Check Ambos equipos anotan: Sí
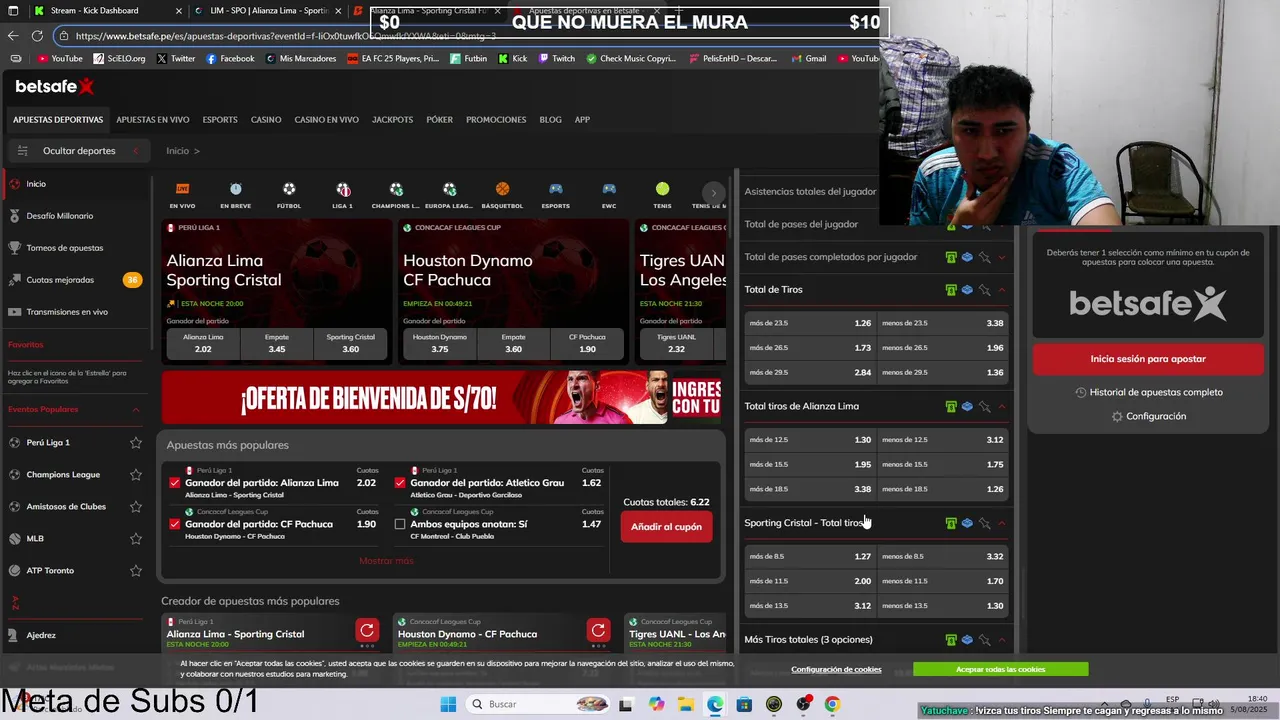The image size is (1280, 720). click(400, 524)
